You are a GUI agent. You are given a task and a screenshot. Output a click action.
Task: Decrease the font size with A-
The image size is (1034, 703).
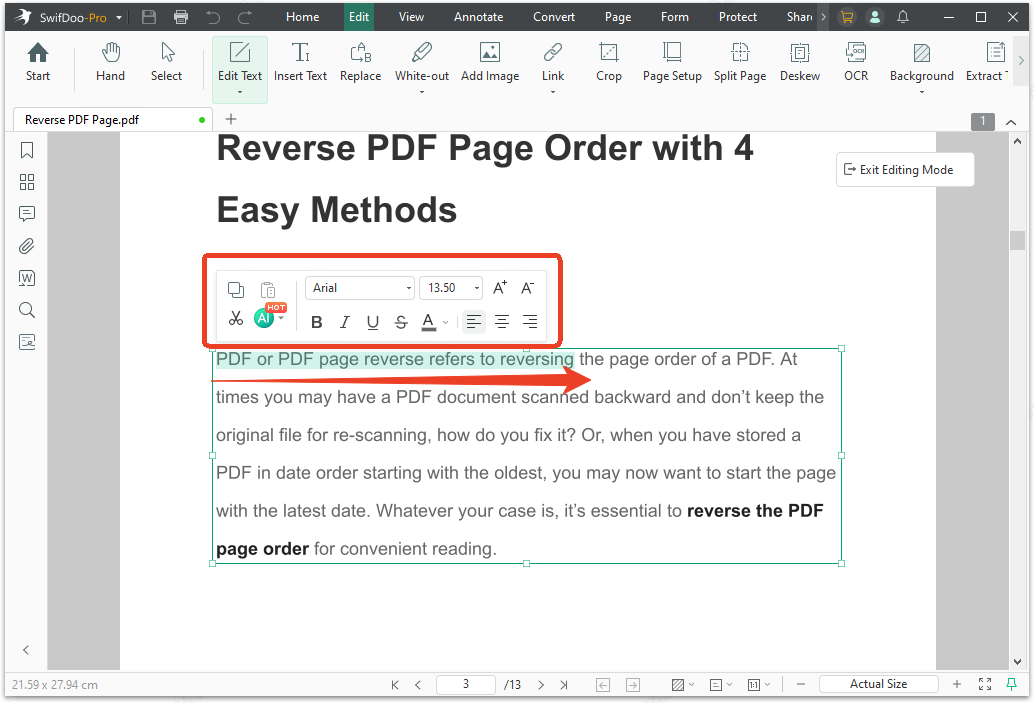tap(528, 288)
